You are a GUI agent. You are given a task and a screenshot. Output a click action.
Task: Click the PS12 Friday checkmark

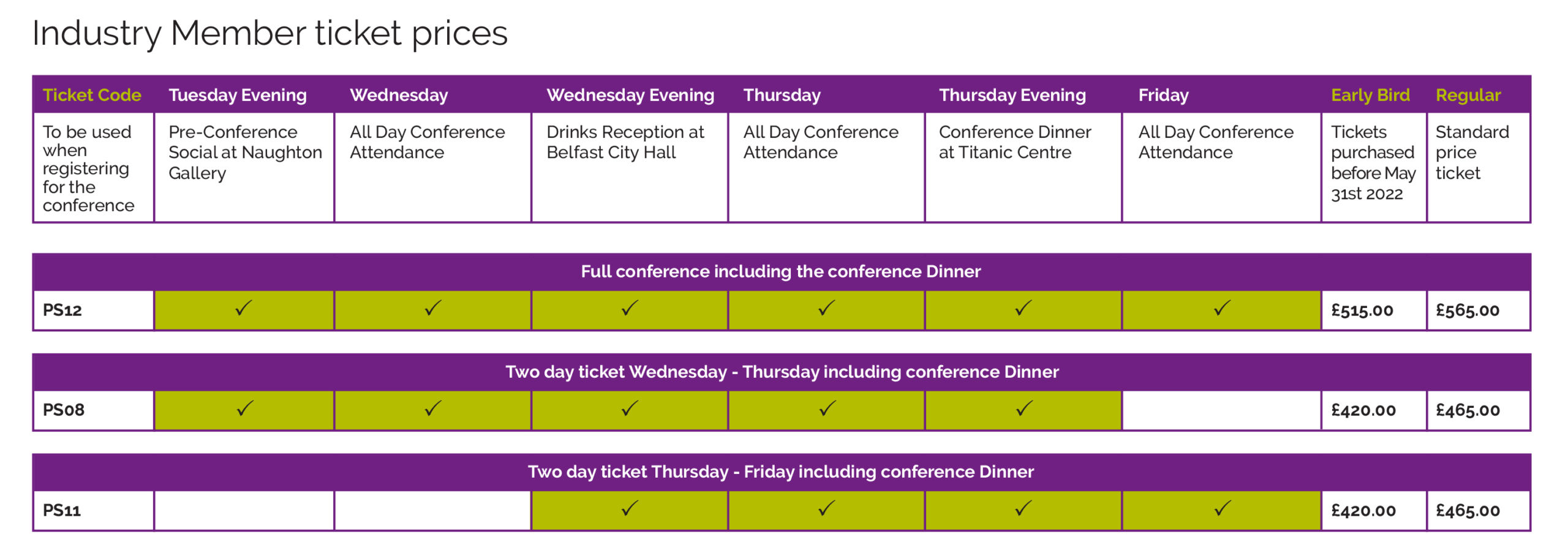pos(1222,308)
